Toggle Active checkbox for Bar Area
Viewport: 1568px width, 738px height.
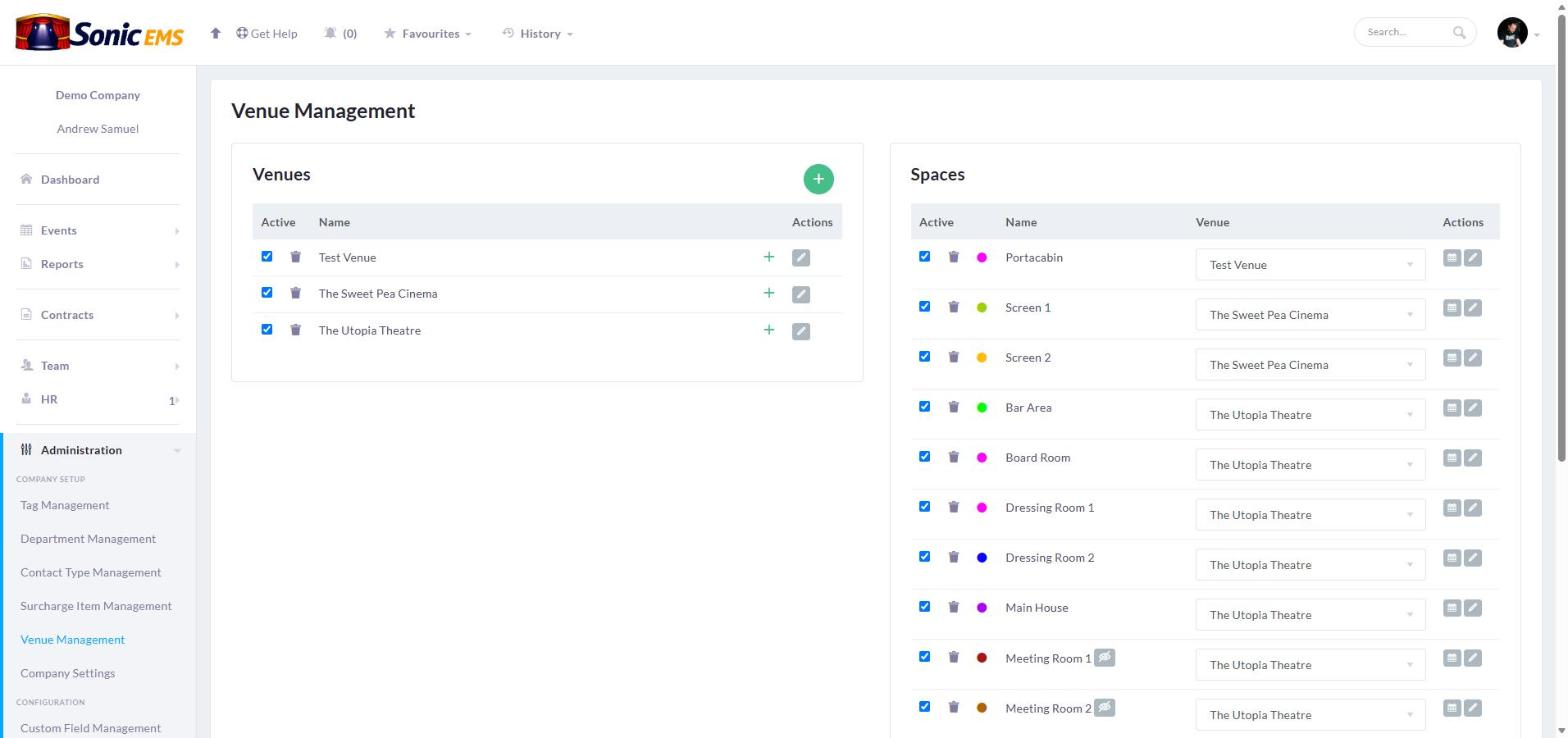tap(925, 406)
